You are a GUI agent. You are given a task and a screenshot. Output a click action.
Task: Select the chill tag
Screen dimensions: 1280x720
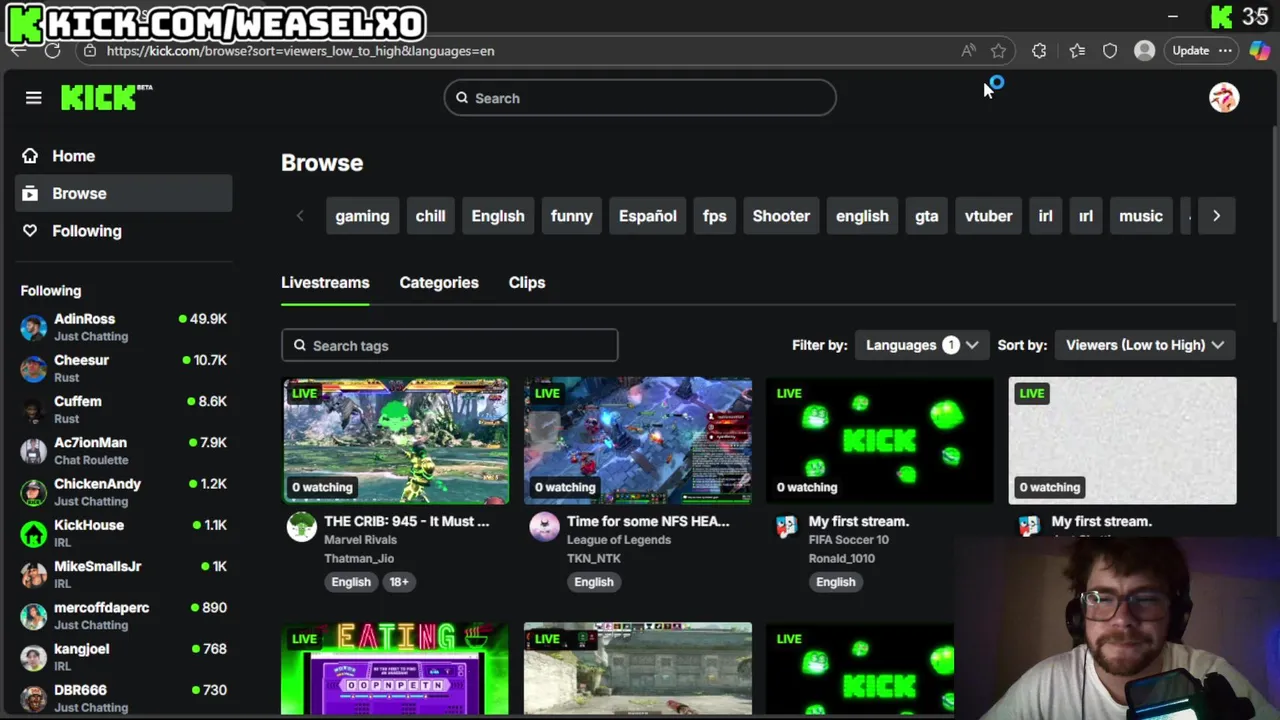430,216
